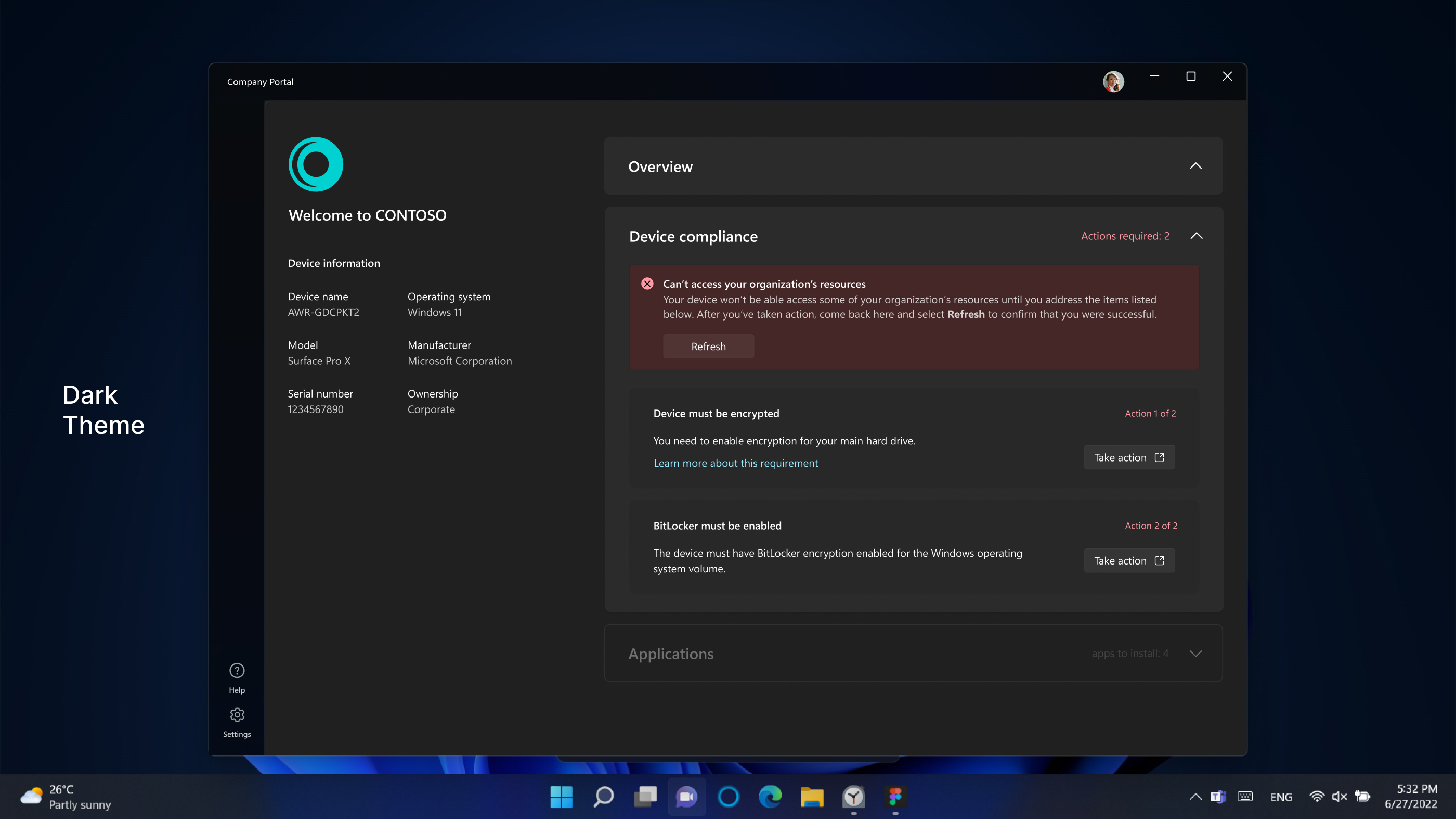The height and width of the screenshot is (820, 1456).
Task: Click the Contoso logo
Action: click(316, 164)
